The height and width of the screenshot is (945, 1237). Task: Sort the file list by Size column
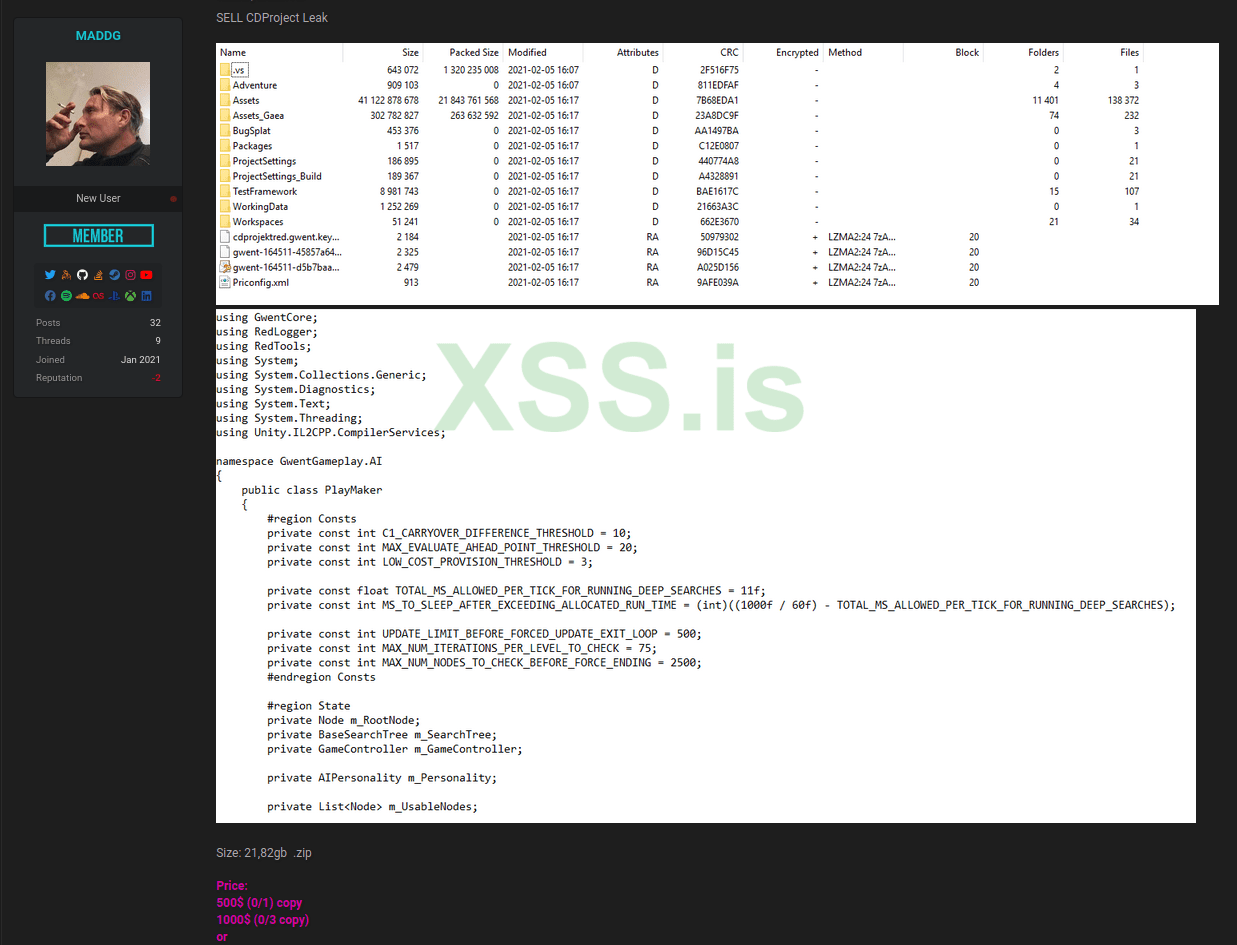click(408, 52)
